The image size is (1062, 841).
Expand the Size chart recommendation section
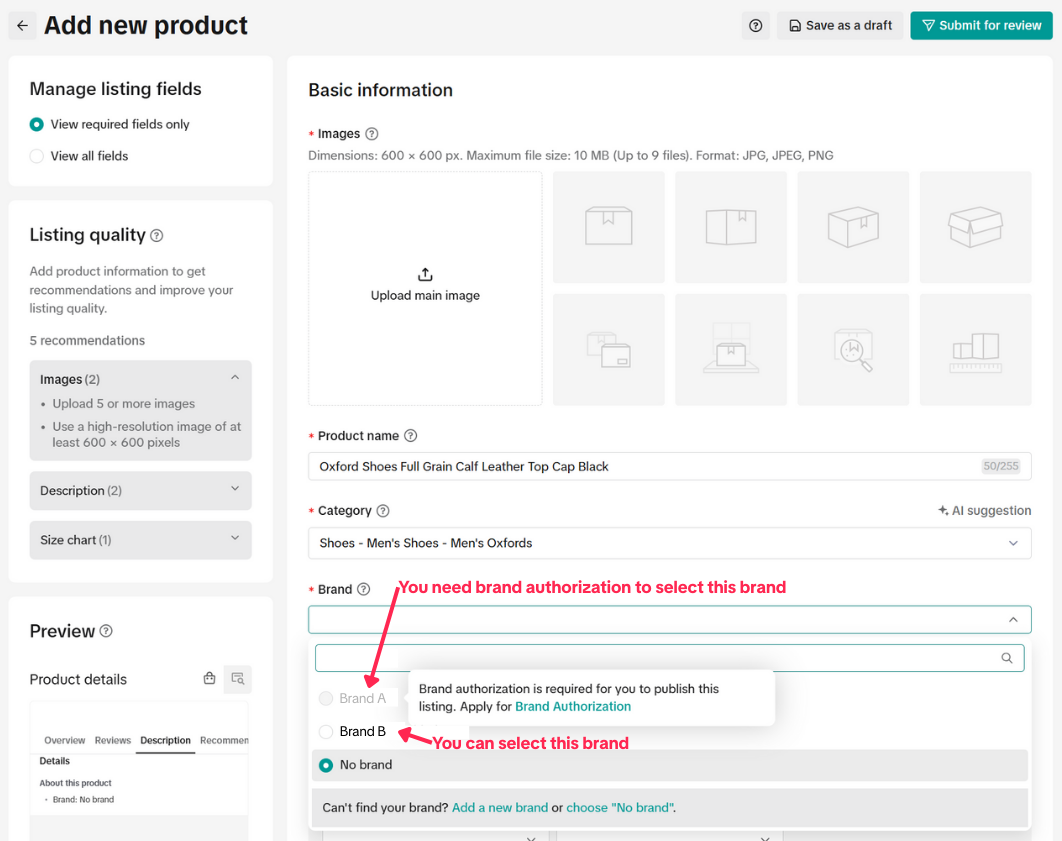pos(140,540)
